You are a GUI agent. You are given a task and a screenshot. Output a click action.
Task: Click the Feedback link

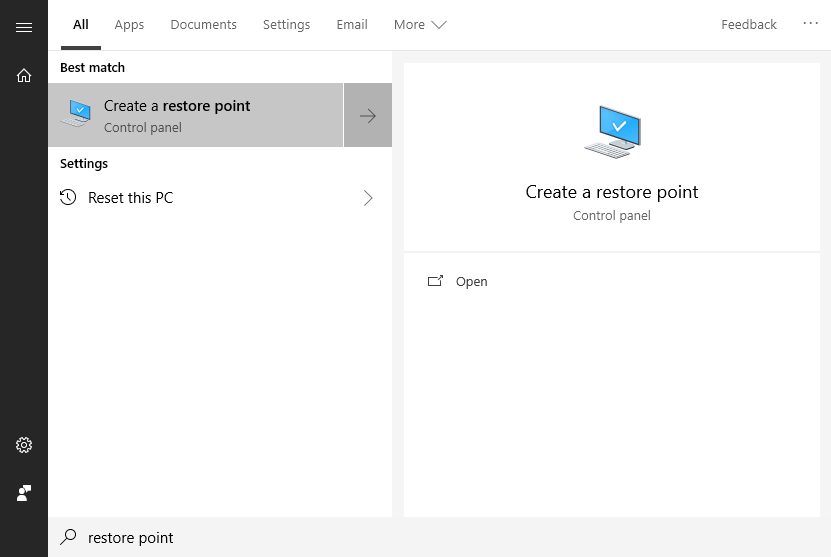pos(748,25)
